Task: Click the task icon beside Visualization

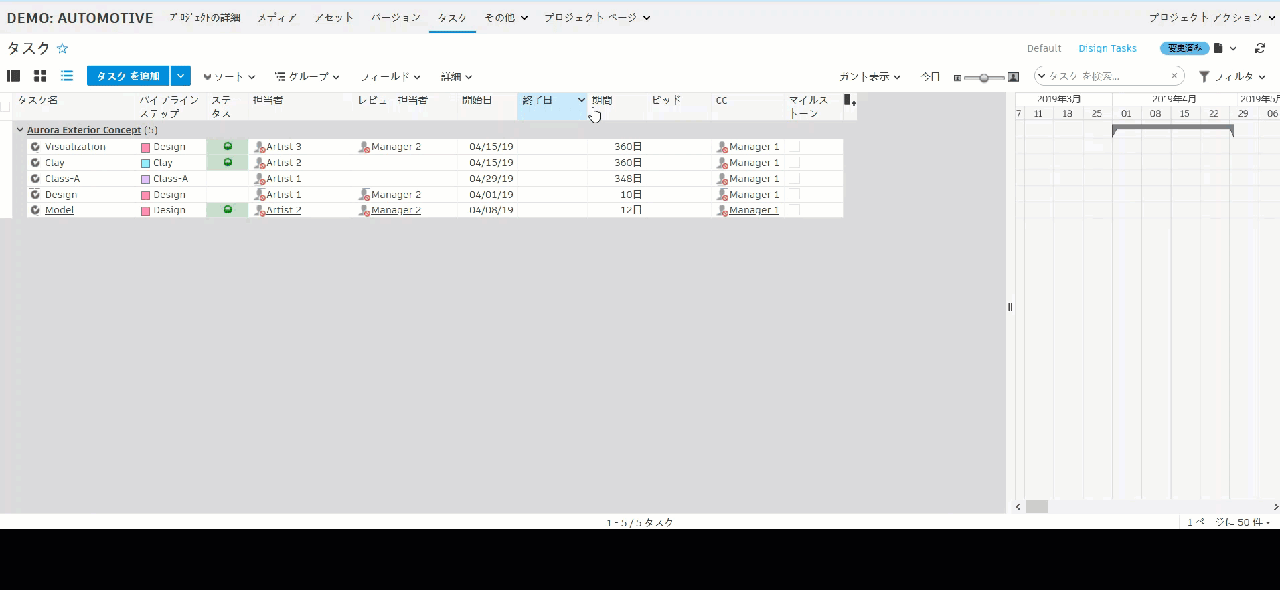Action: click(x=35, y=146)
